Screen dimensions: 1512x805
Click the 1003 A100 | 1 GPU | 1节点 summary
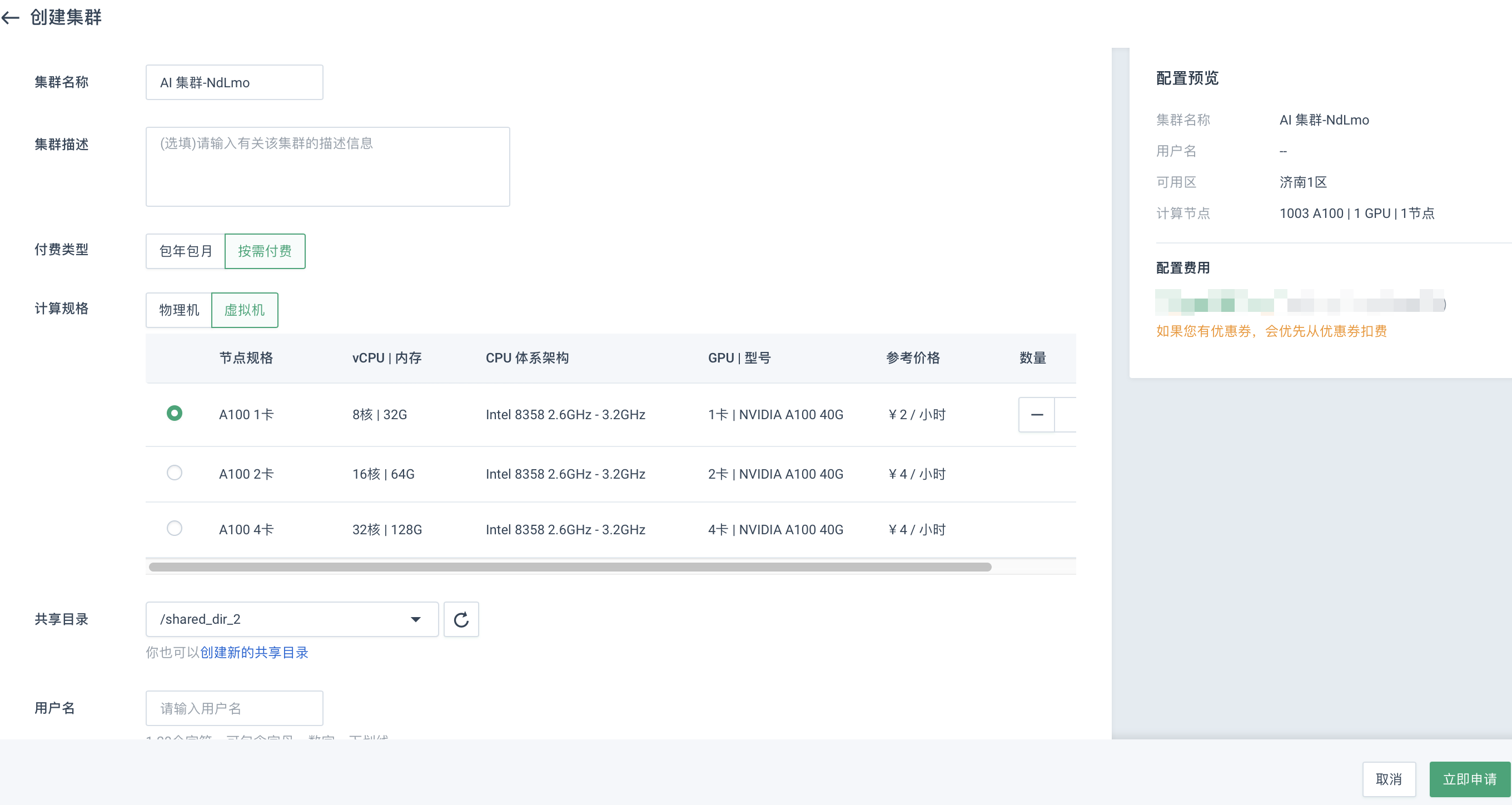coord(1357,213)
